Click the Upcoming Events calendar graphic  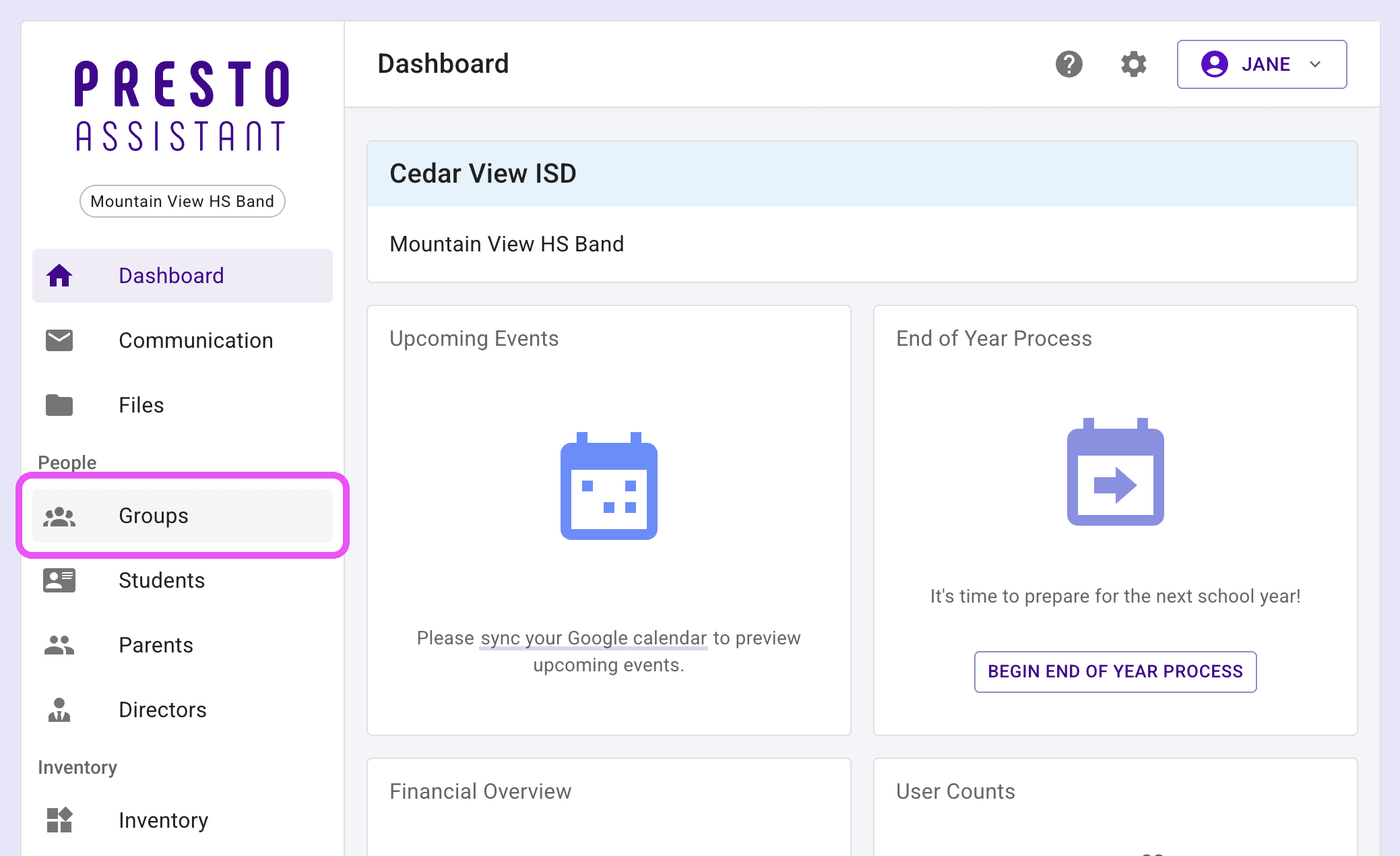point(608,486)
